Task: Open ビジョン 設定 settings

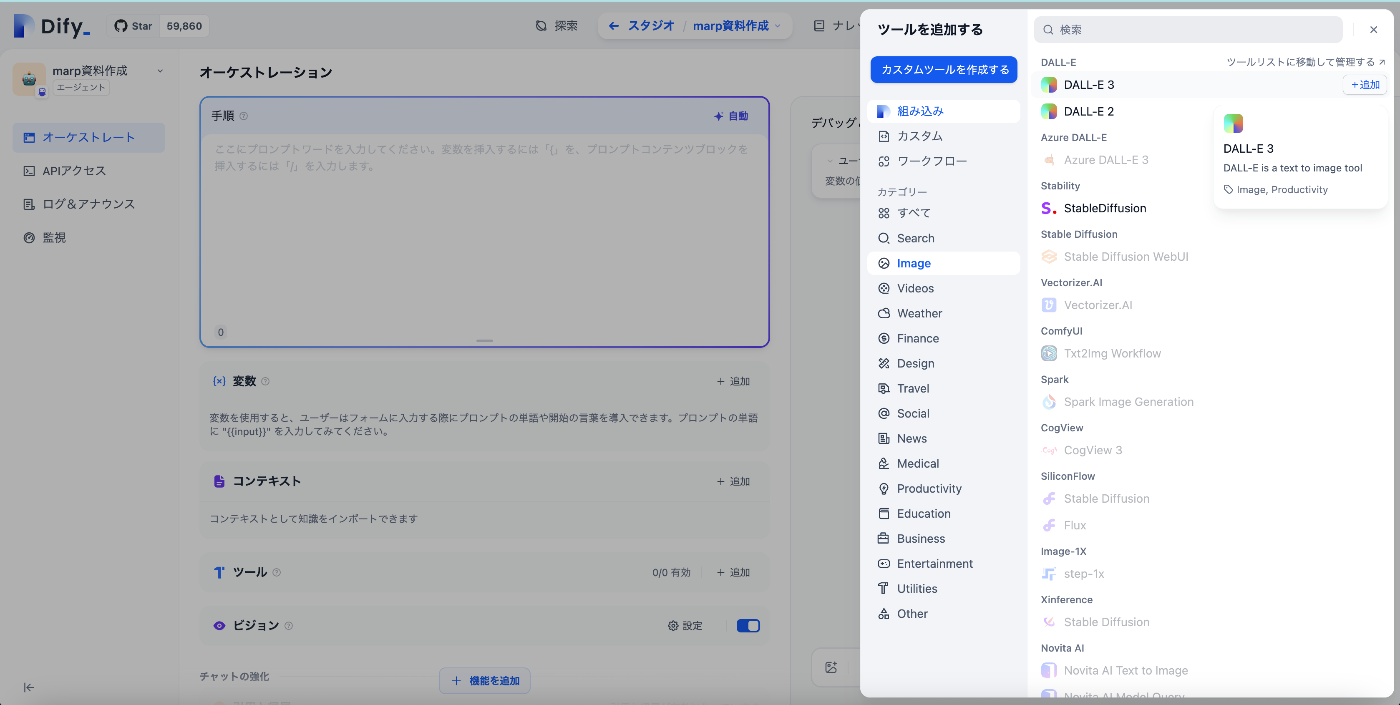Action: coord(686,626)
